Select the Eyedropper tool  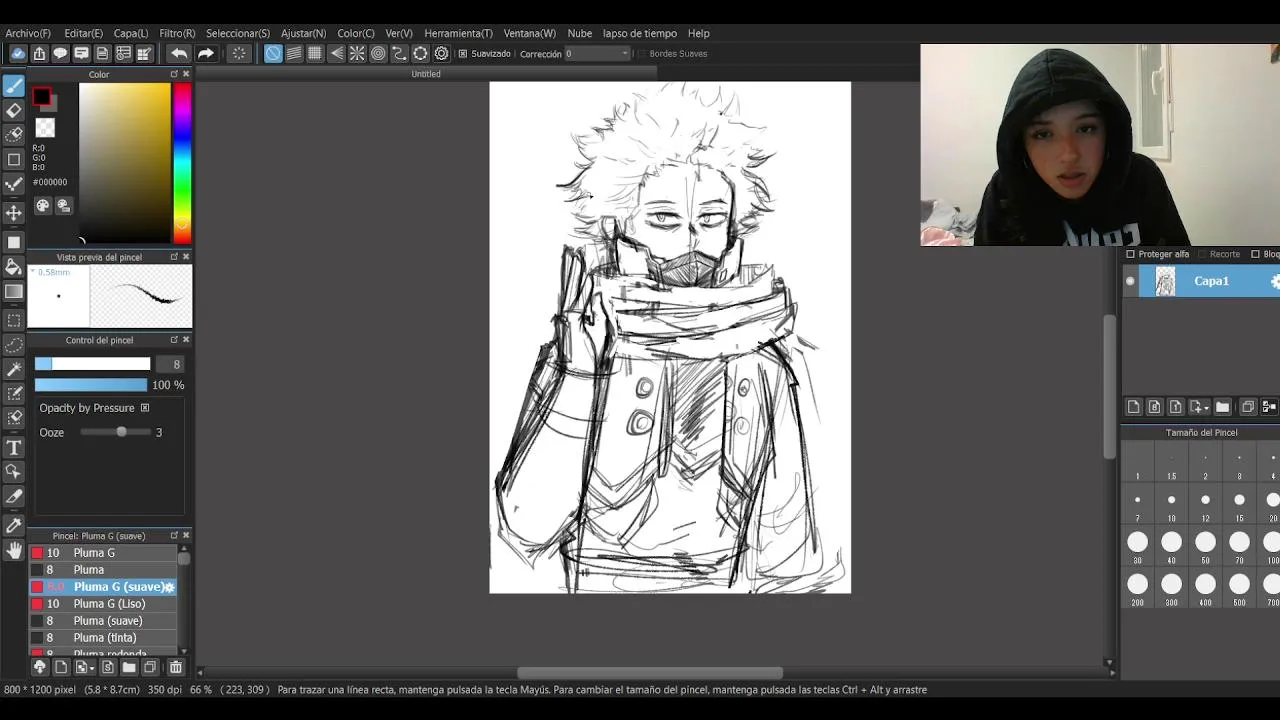click(14, 526)
